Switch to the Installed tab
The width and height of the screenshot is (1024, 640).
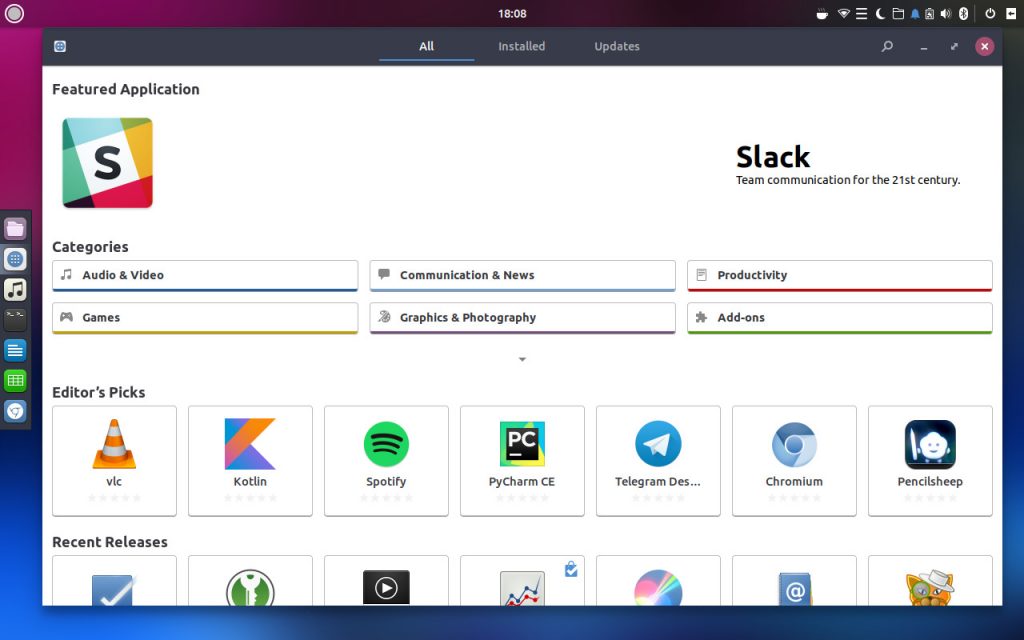click(x=521, y=46)
